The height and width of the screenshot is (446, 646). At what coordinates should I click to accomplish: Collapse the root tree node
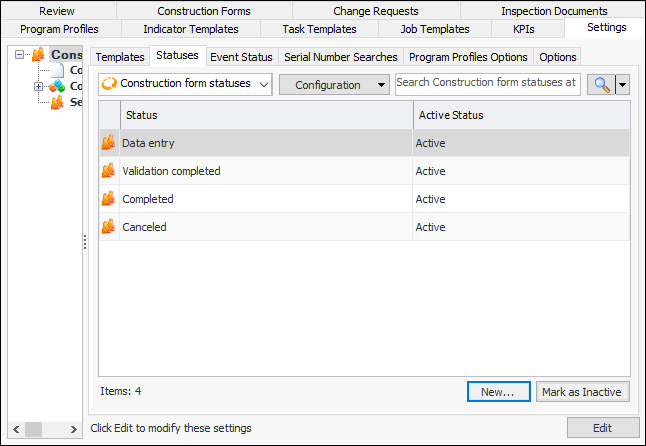click(21, 55)
